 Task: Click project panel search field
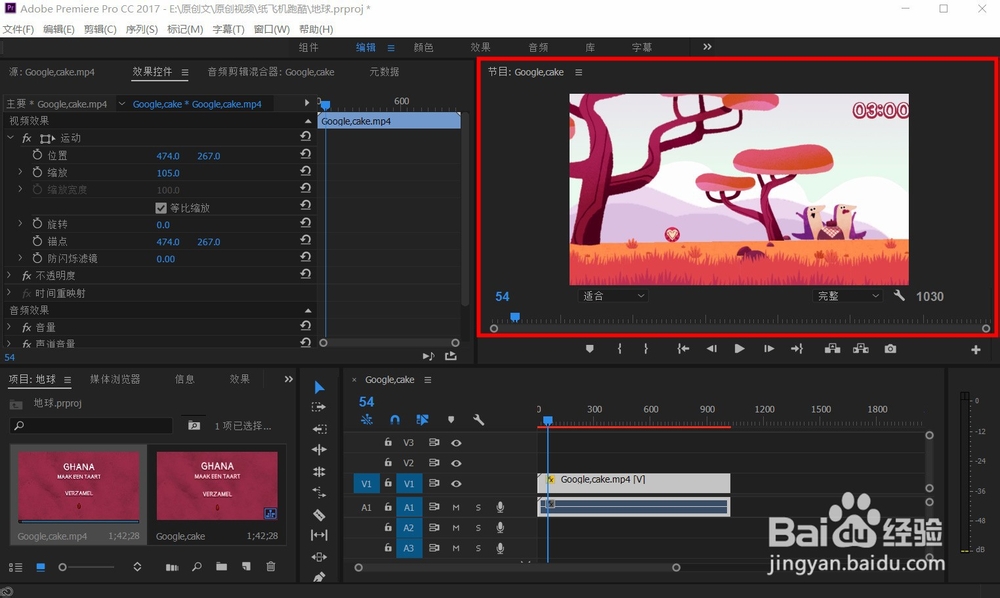[x=91, y=425]
